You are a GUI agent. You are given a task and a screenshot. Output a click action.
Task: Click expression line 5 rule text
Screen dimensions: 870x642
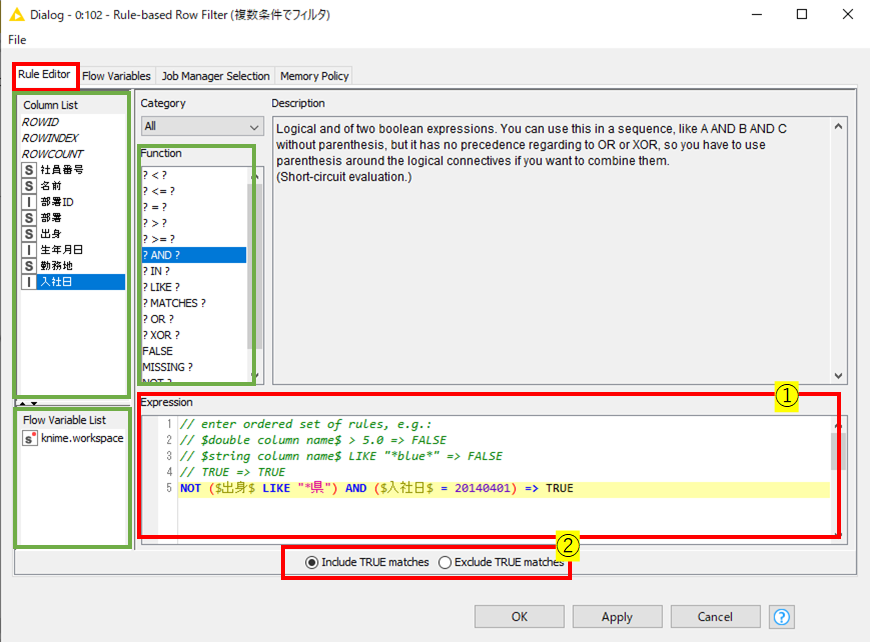377,489
